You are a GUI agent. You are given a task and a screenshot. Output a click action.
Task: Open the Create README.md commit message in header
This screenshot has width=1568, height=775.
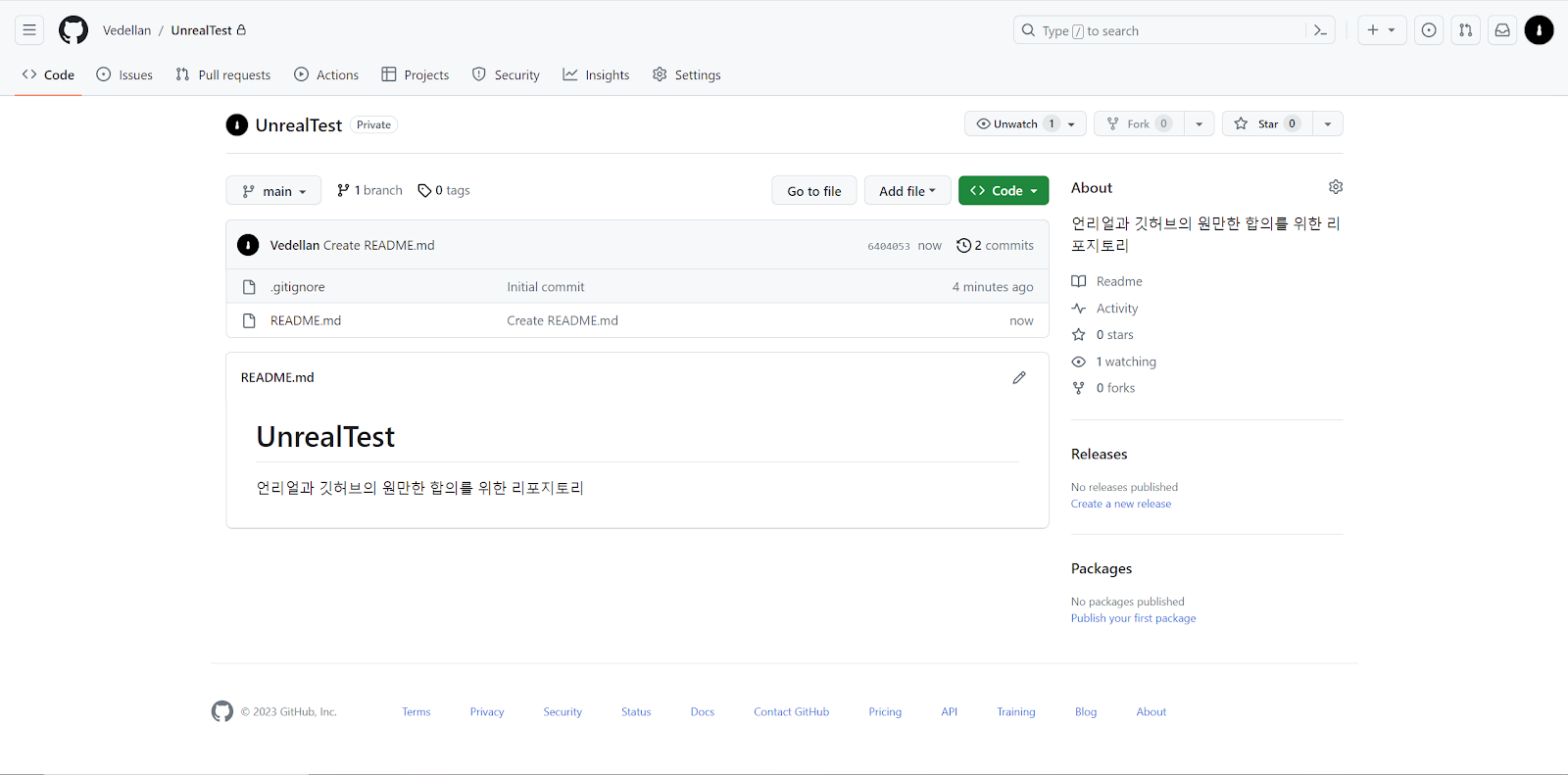pos(379,245)
